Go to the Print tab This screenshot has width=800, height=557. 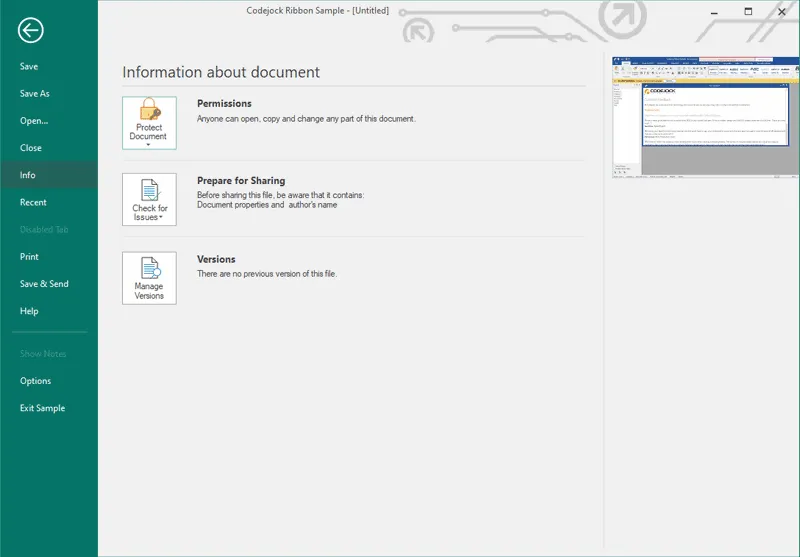pos(29,257)
